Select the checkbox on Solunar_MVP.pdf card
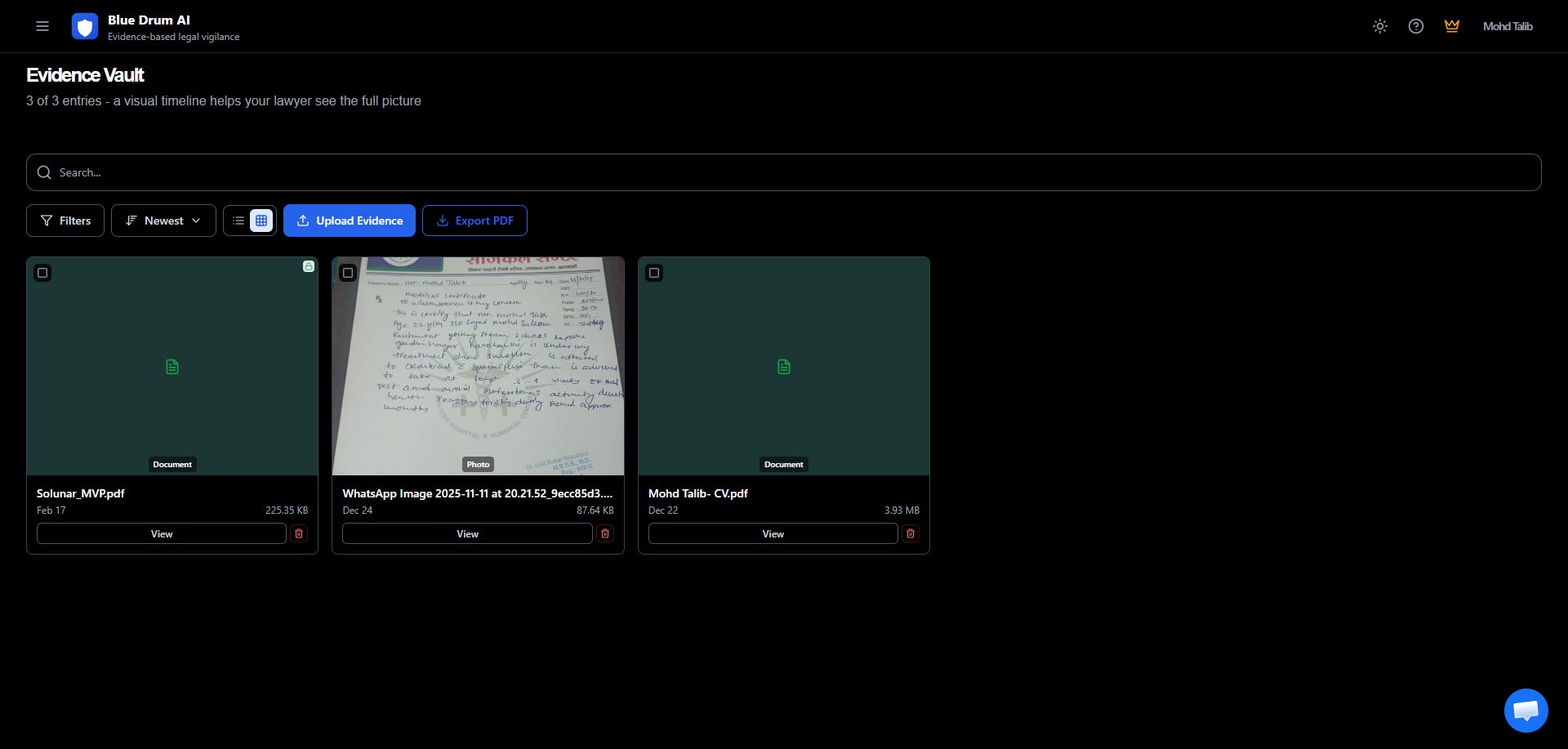The width and height of the screenshot is (1568, 749). pyautogui.click(x=42, y=273)
